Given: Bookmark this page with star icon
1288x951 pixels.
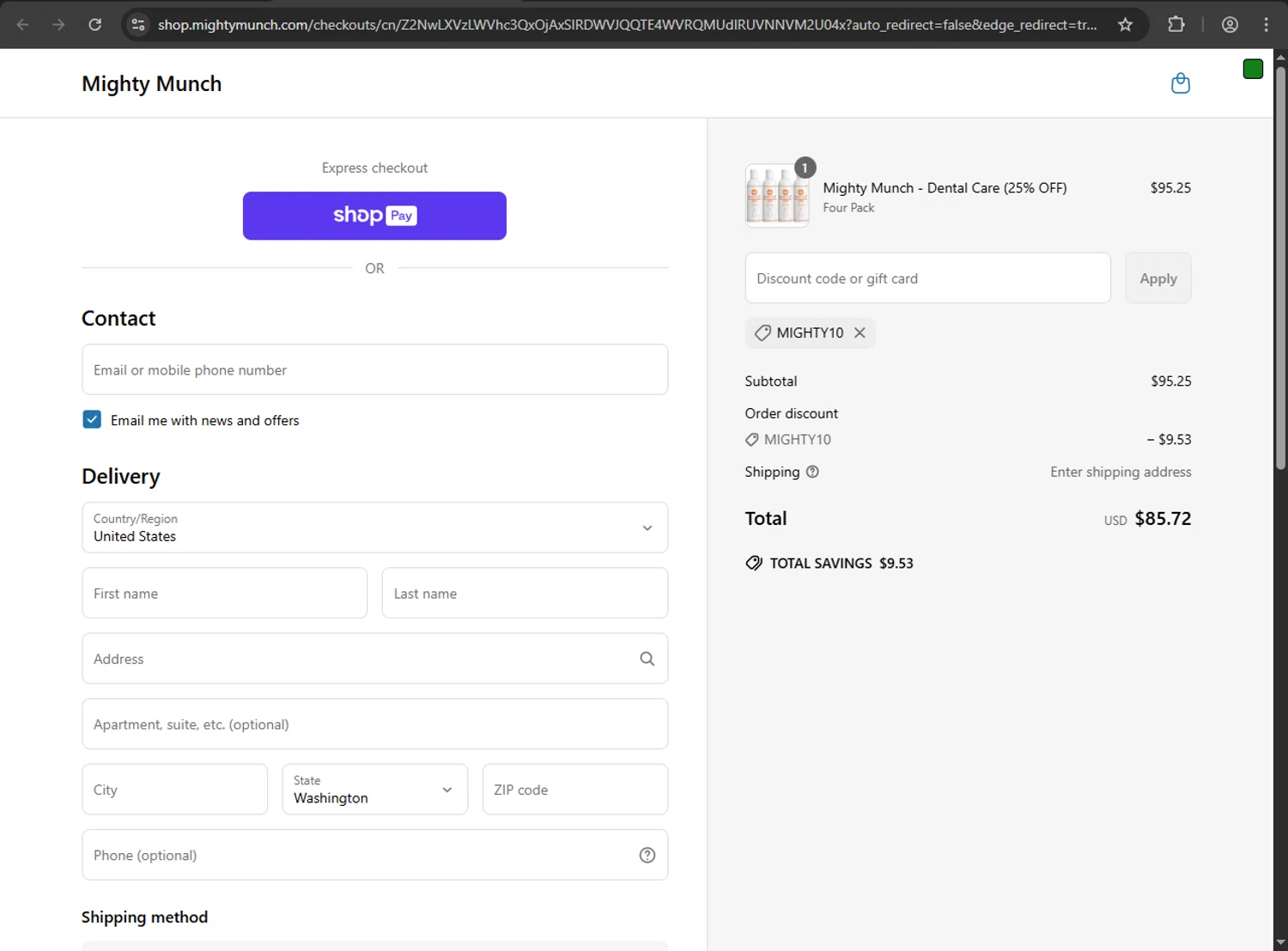Looking at the screenshot, I should point(1125,25).
